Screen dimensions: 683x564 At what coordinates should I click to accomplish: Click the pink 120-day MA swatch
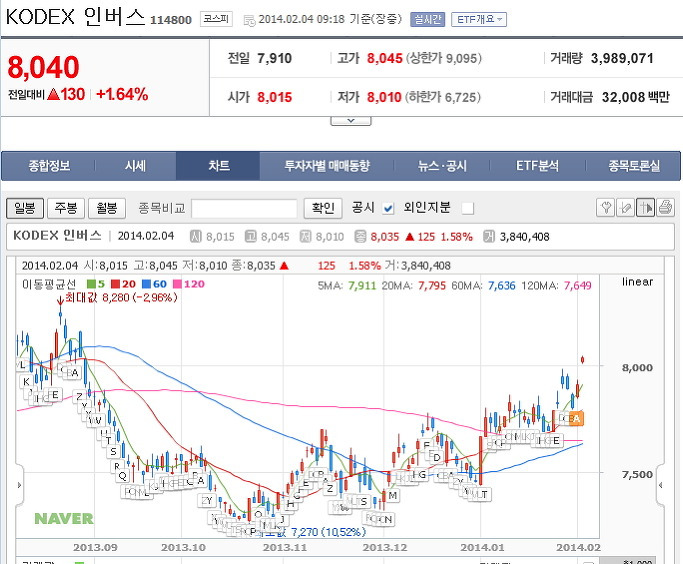tap(177, 284)
